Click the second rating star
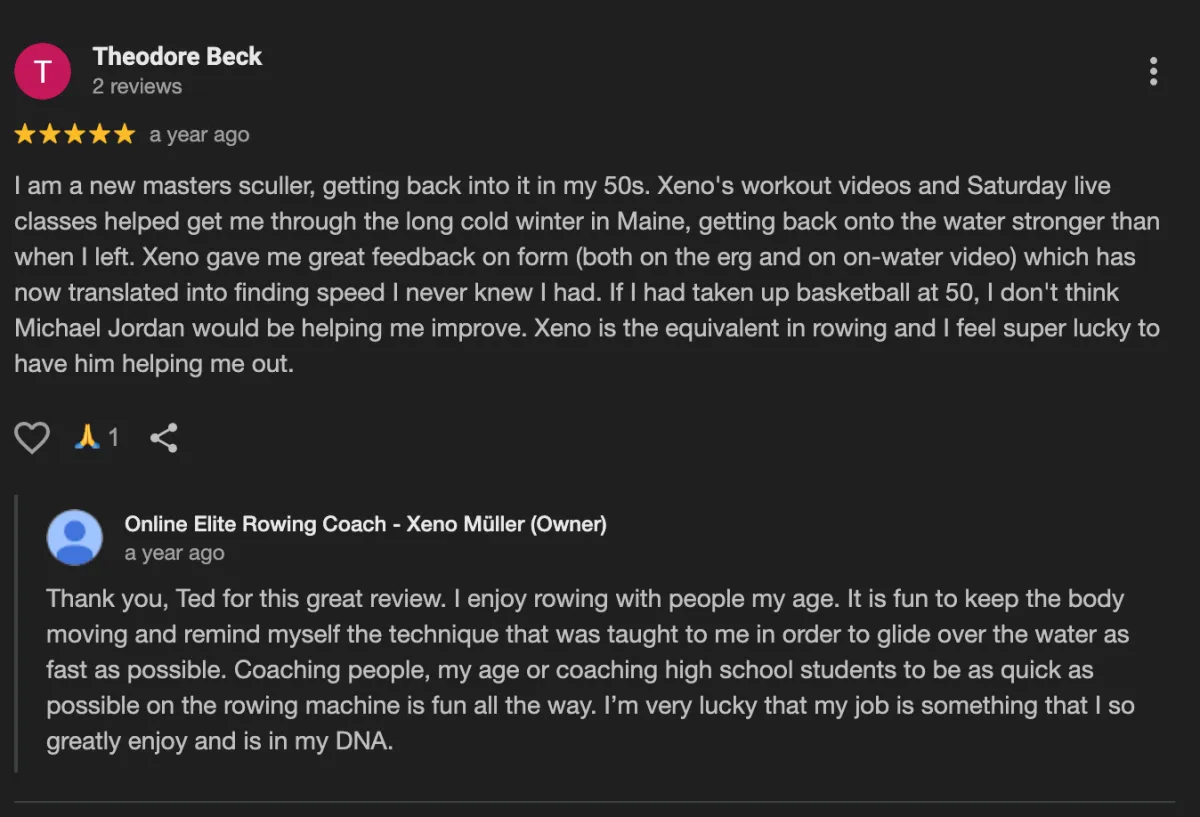The image size is (1200, 817). pyautogui.click(x=50, y=134)
